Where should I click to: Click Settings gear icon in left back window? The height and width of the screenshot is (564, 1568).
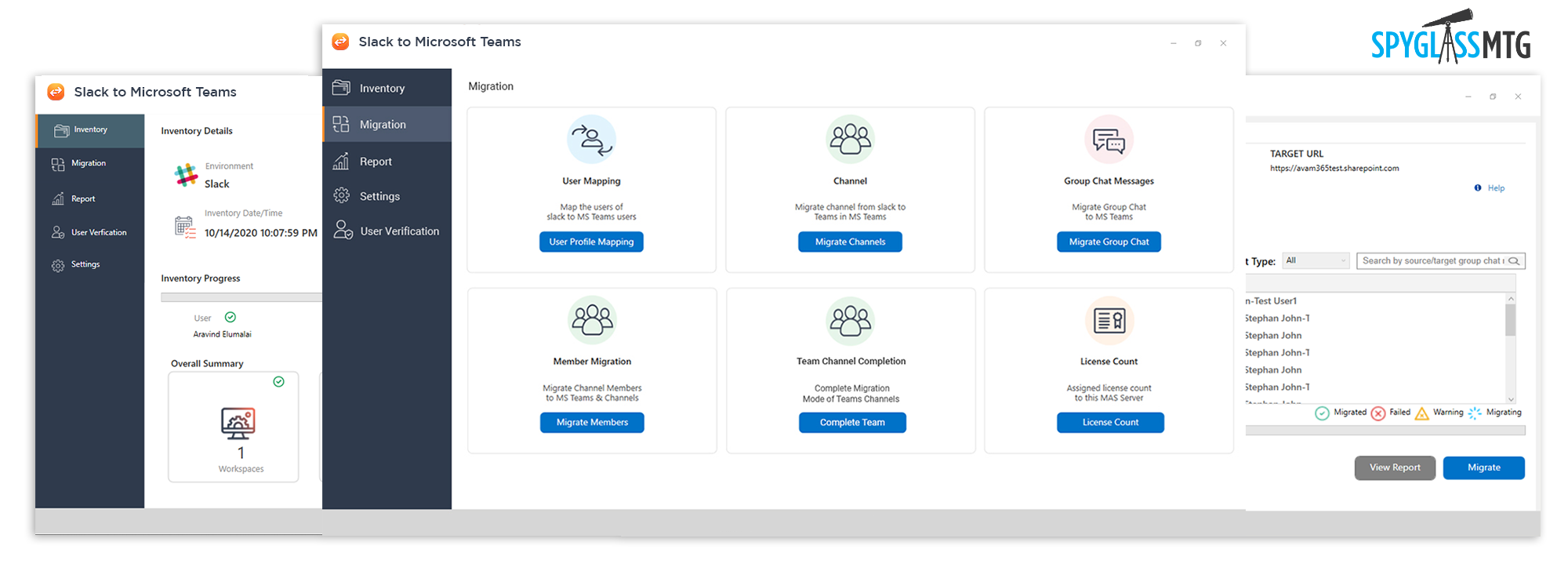point(58,265)
